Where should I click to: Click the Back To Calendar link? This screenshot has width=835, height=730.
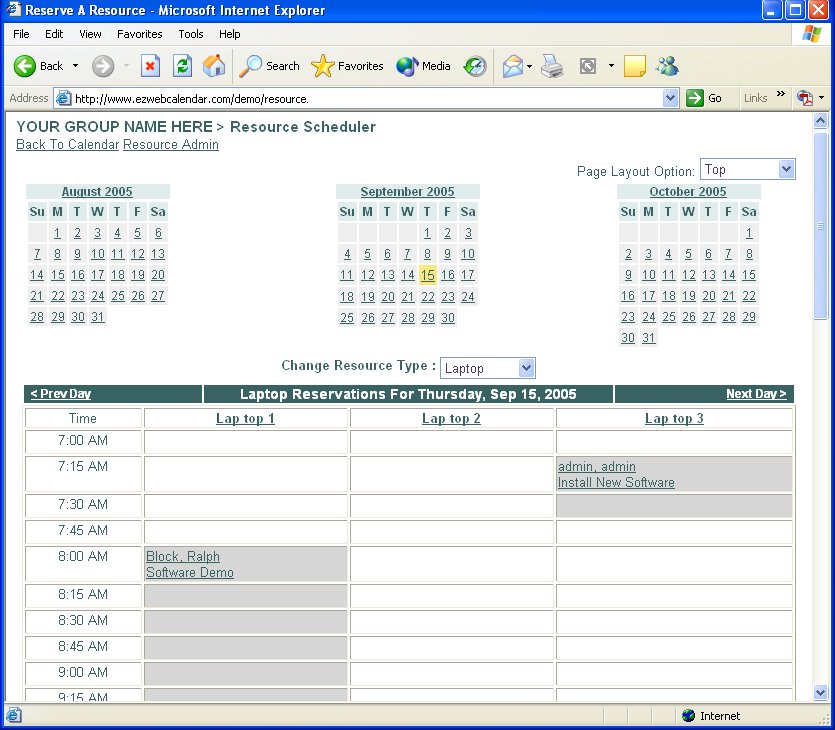(x=67, y=145)
